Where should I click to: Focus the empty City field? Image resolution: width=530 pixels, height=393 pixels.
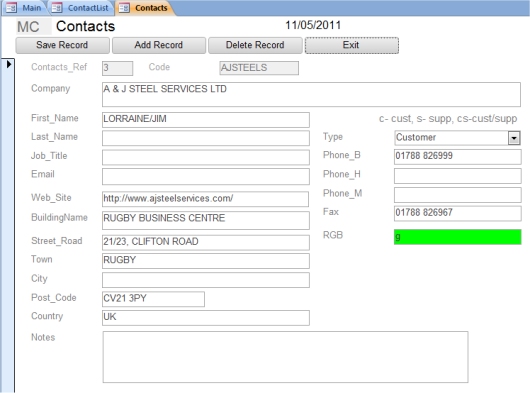tap(206, 280)
